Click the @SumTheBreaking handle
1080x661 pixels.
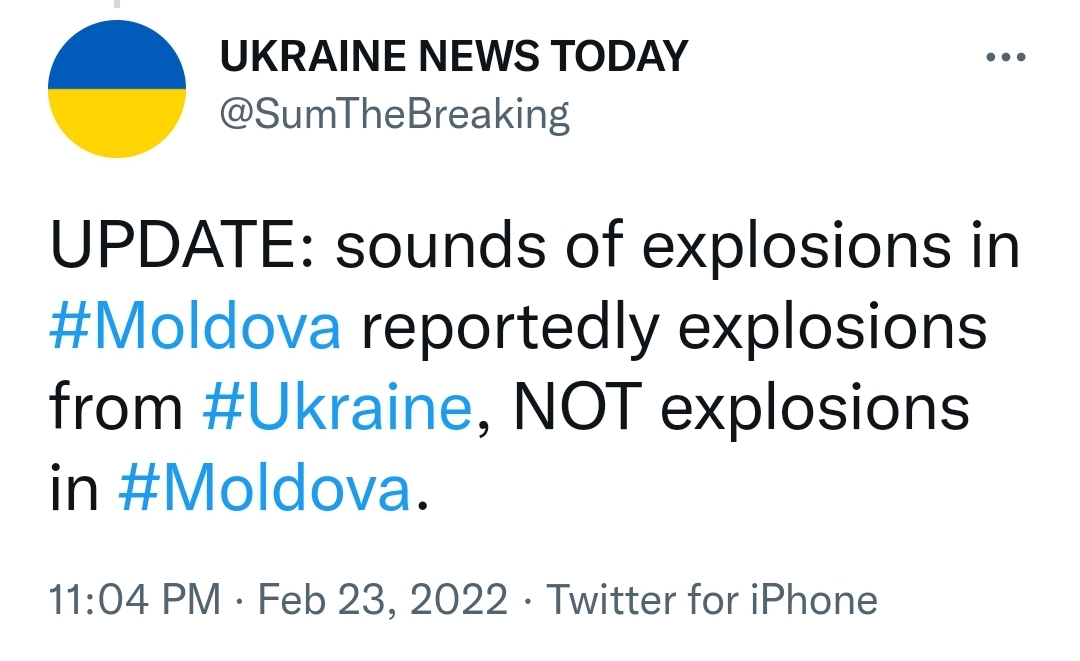pos(394,115)
